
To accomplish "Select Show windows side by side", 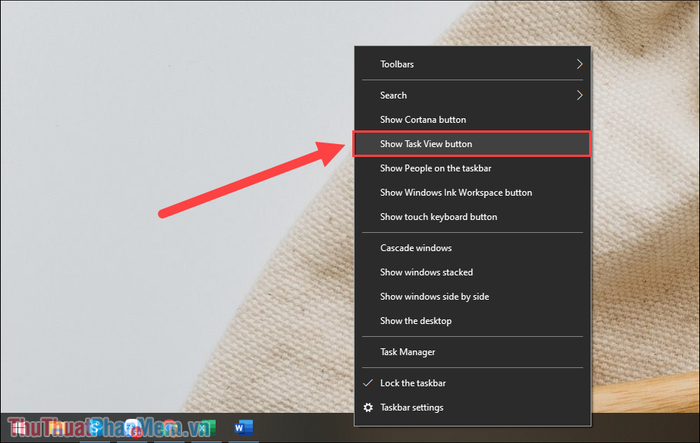I will pyautogui.click(x=473, y=297).
